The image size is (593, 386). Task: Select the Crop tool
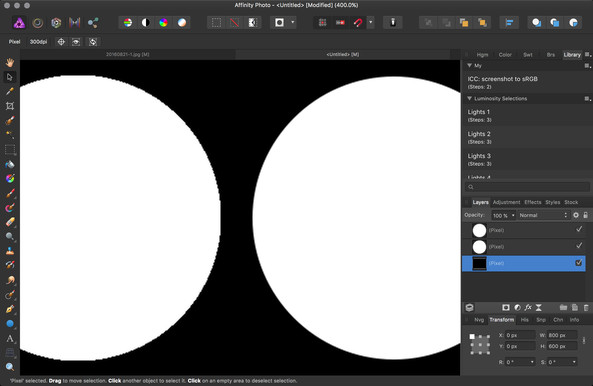[10, 106]
